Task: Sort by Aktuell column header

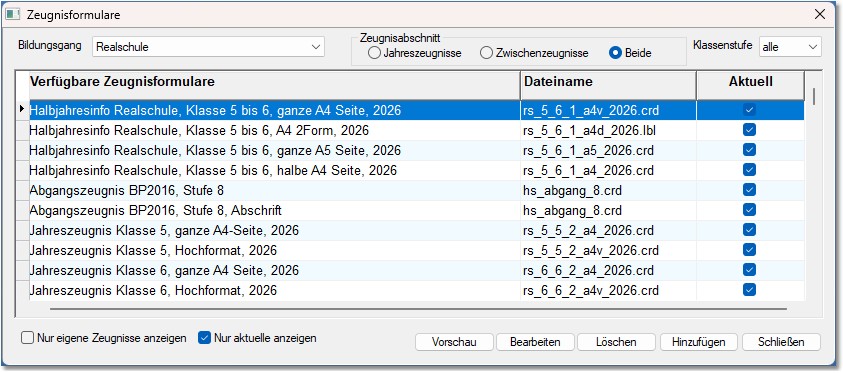Action: [751, 84]
